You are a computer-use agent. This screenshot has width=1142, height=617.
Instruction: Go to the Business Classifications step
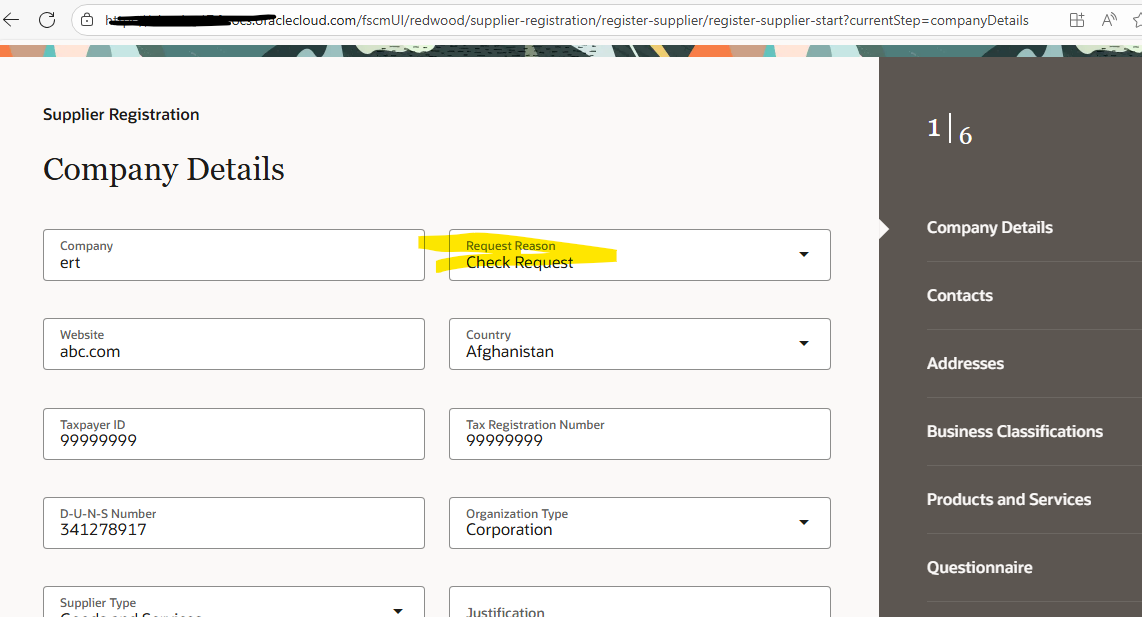tap(1015, 431)
